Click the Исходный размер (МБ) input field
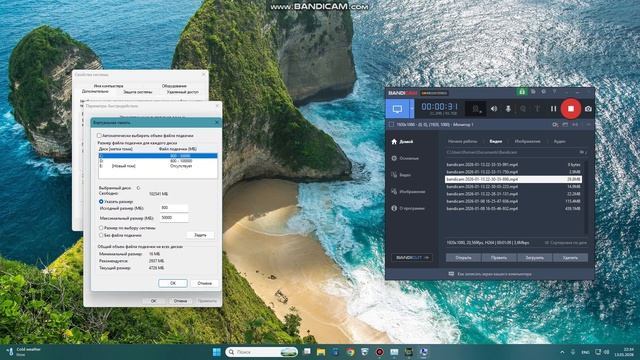 [174, 208]
